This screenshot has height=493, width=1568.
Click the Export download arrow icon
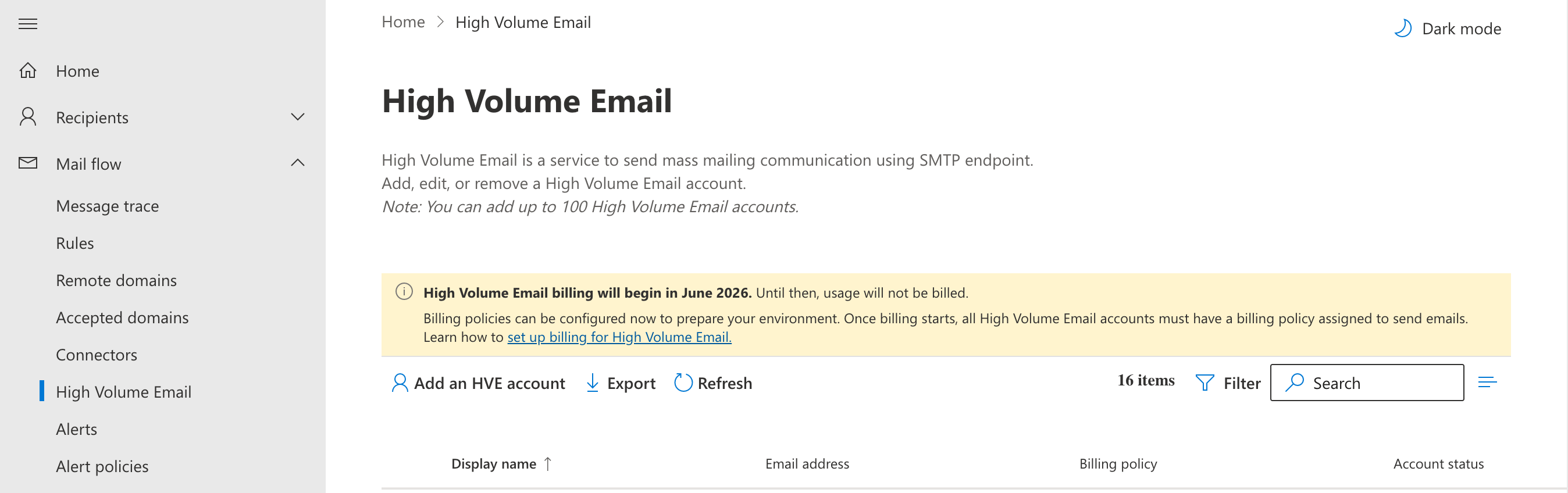click(x=592, y=383)
